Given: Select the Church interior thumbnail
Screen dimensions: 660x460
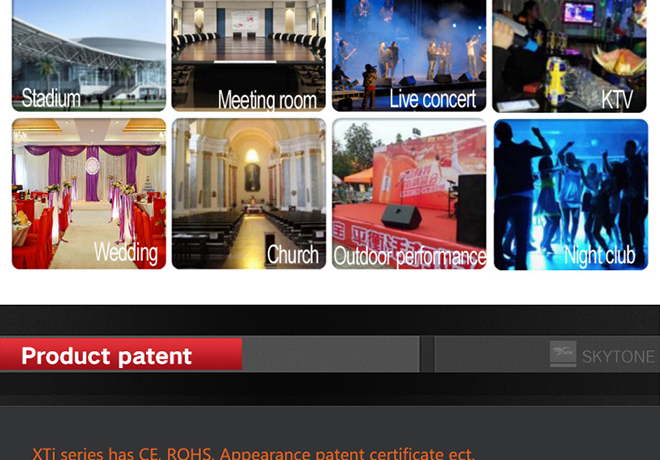Looking at the screenshot, I should [249, 194].
